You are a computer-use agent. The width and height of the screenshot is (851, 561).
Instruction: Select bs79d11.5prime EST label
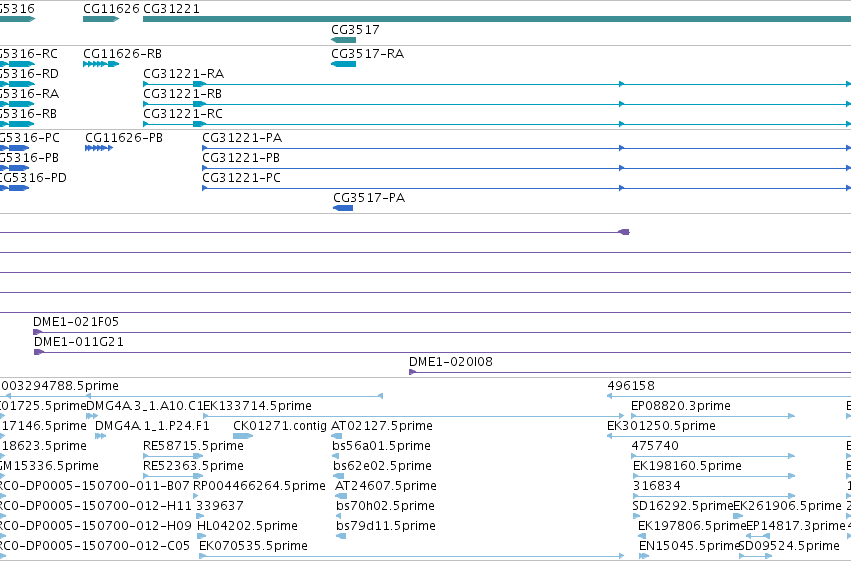coord(386,526)
